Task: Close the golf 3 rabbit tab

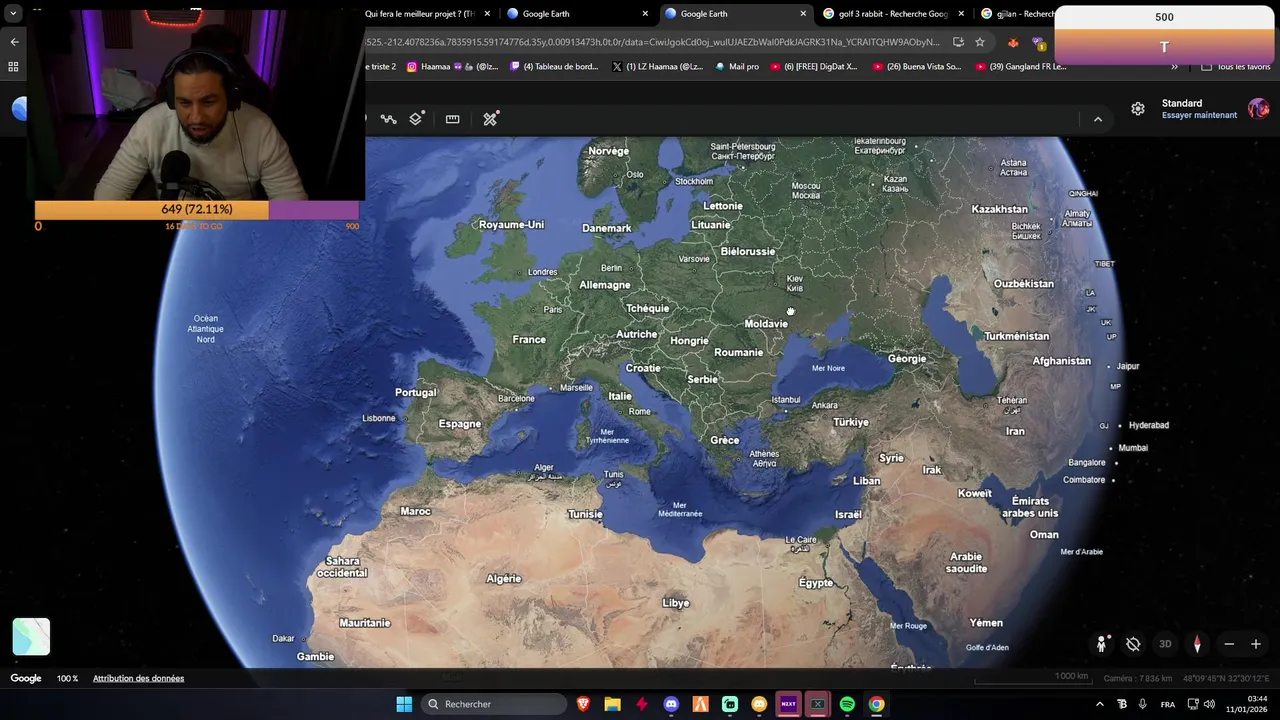Action: [962, 14]
